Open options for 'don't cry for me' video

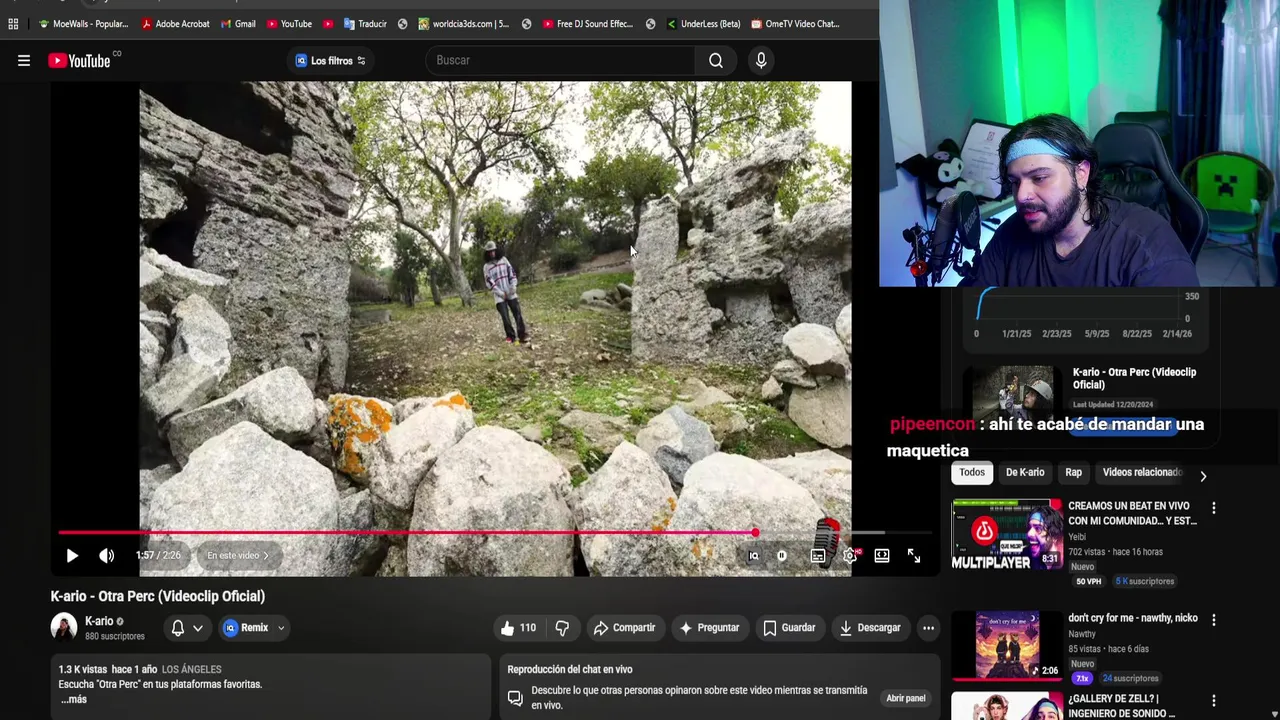[x=1214, y=620]
